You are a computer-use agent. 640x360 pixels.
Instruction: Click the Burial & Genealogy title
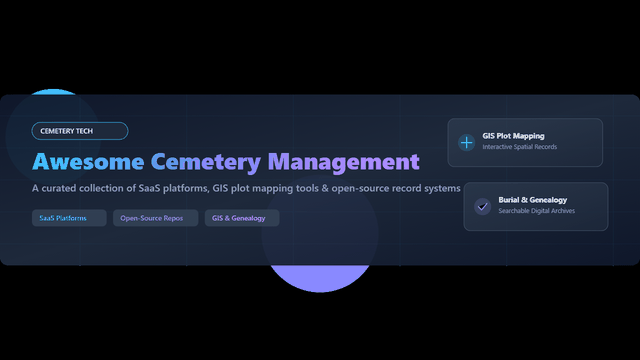[x=533, y=200]
